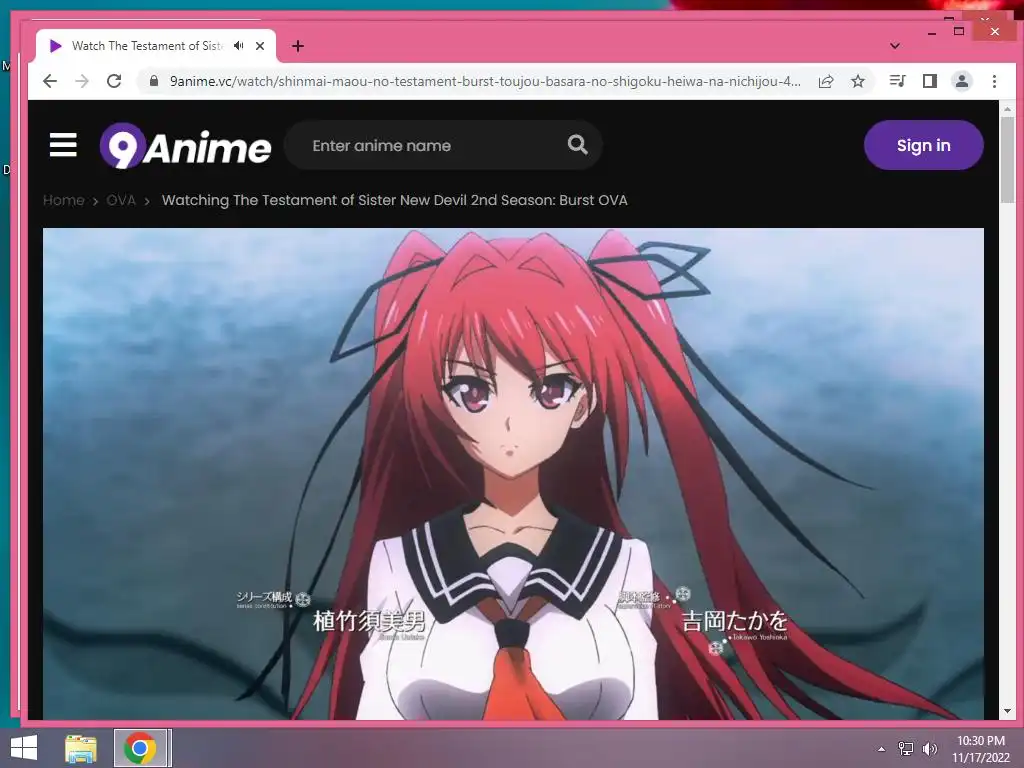
Task: Click the breadcrumb text Watching The Testament of Sister New Devil
Action: 394,200
